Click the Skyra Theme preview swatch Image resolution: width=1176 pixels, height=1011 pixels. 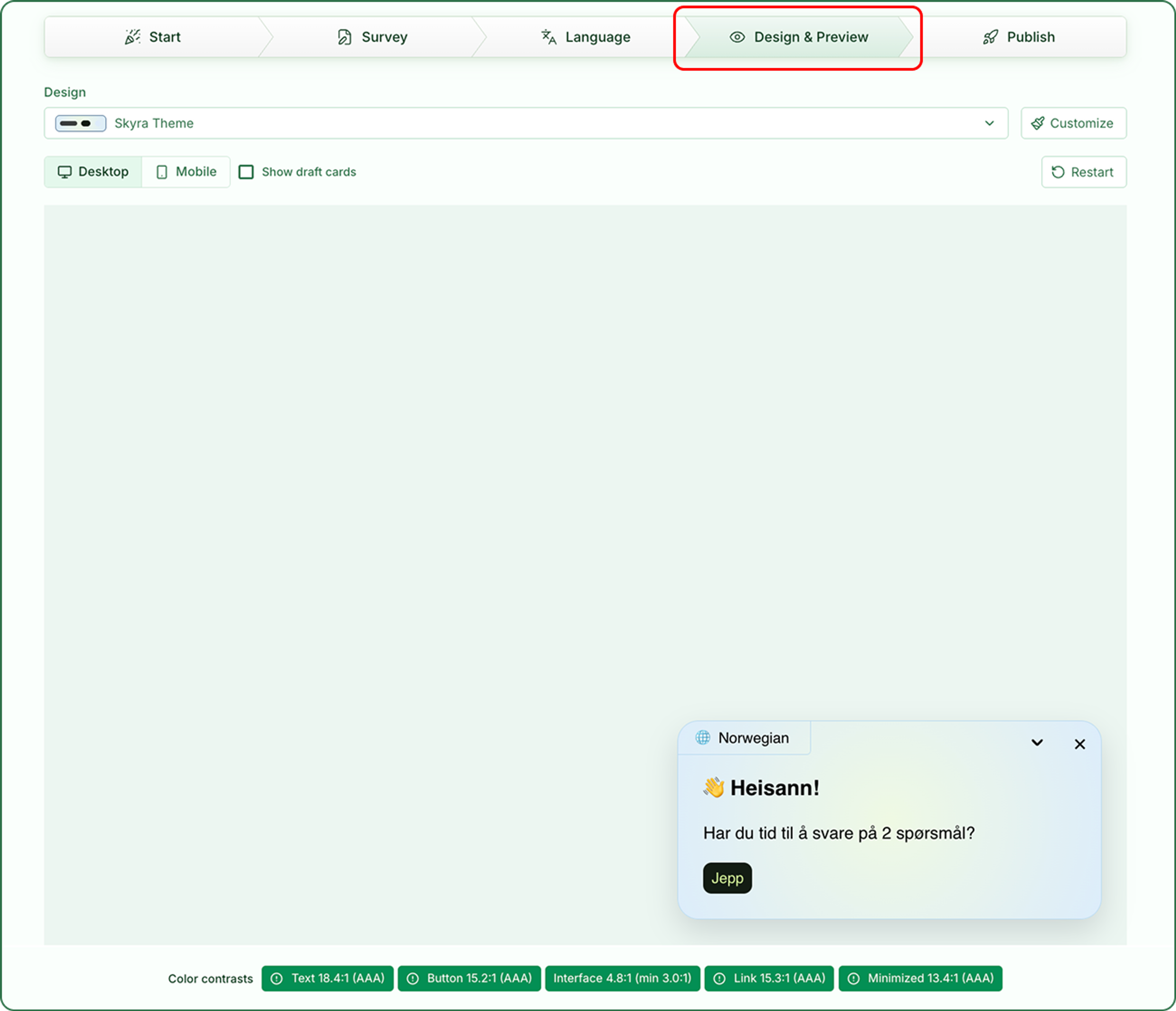pos(81,123)
